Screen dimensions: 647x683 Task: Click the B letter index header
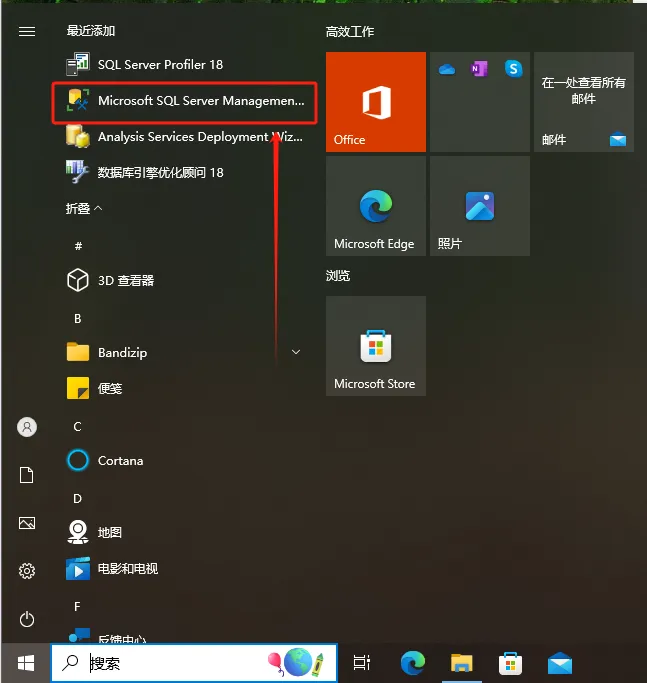click(78, 318)
